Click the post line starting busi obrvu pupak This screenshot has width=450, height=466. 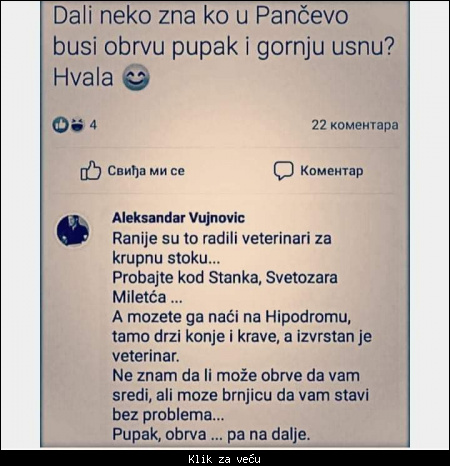click(x=223, y=47)
